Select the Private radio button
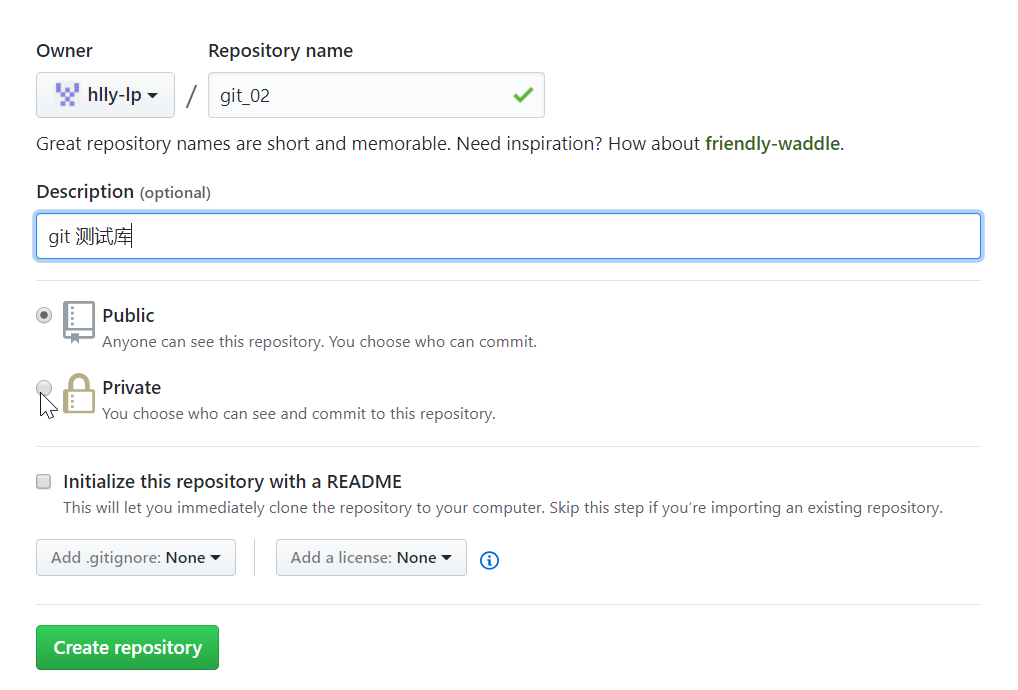Image resolution: width=1018 pixels, height=690 pixels. pyautogui.click(x=44, y=387)
